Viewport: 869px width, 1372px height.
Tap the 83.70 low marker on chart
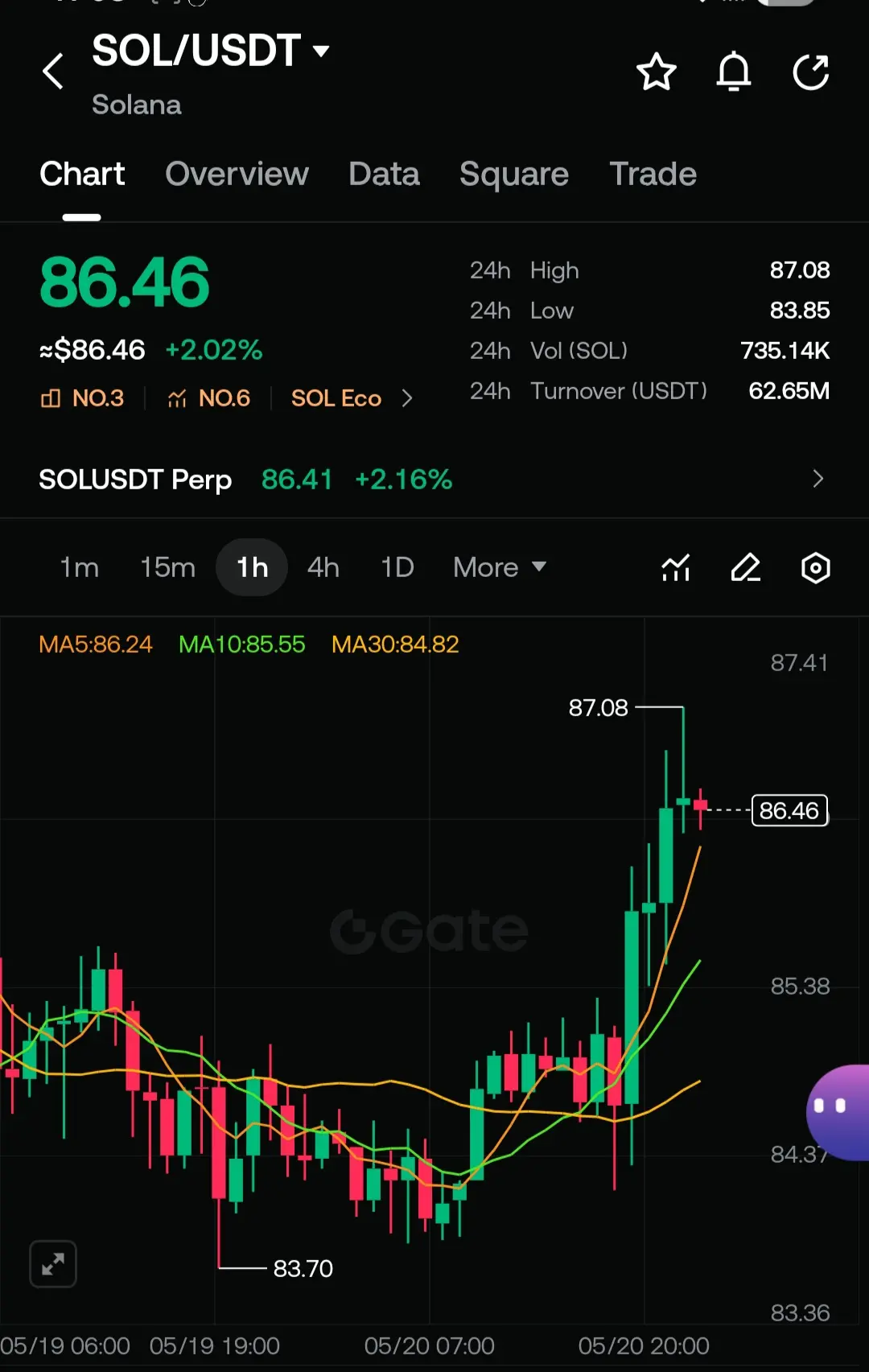tap(303, 1268)
